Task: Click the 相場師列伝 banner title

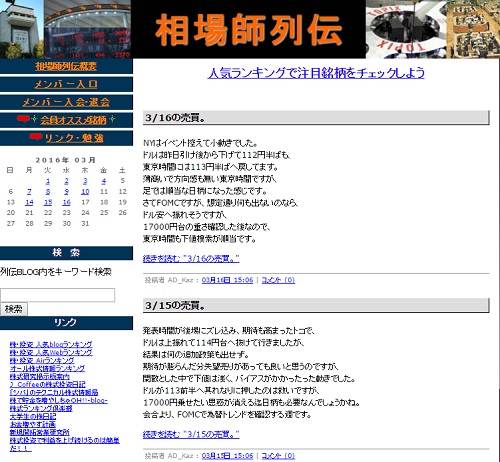Action: pos(248,29)
